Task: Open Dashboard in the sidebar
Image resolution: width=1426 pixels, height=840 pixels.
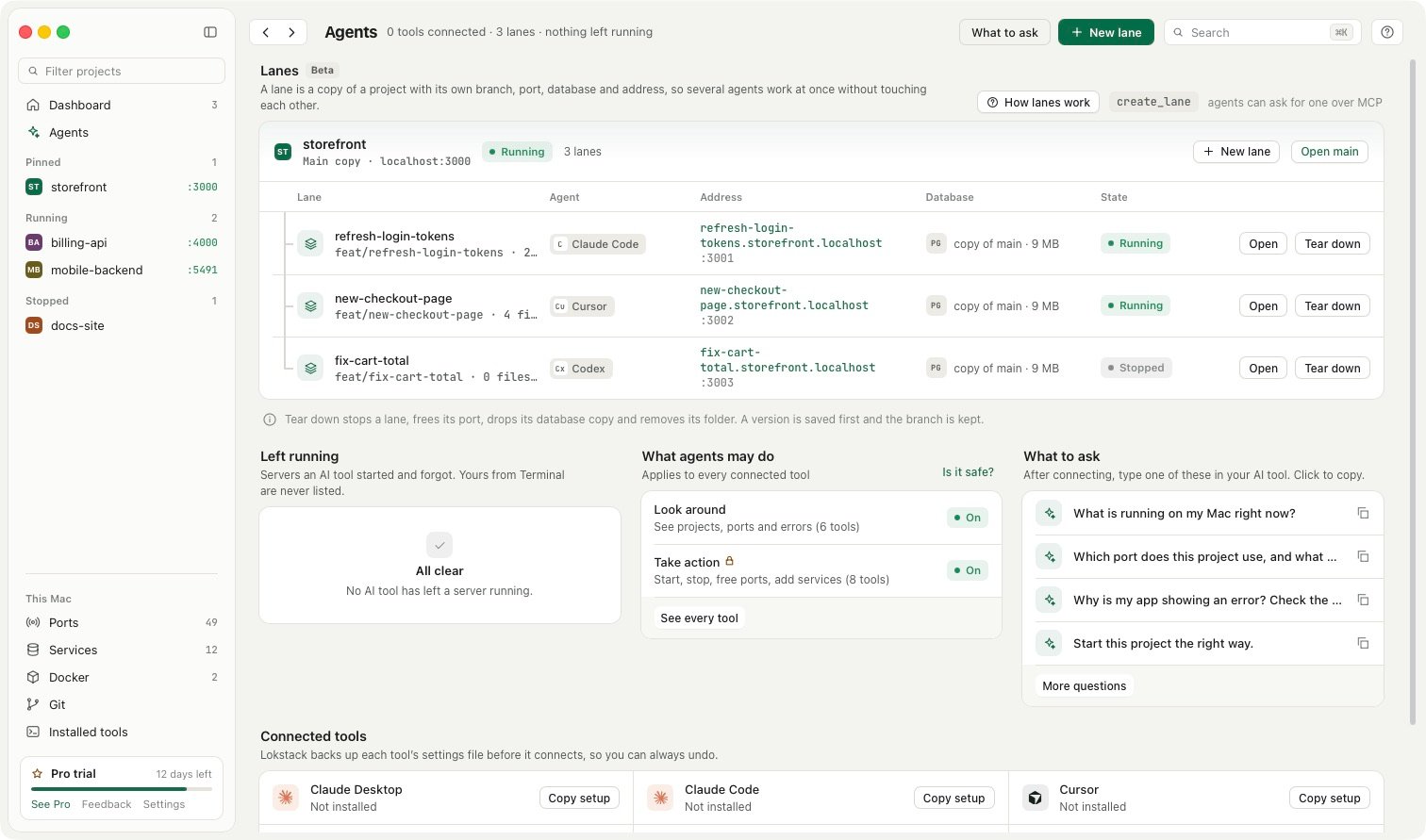Action: coord(122,105)
